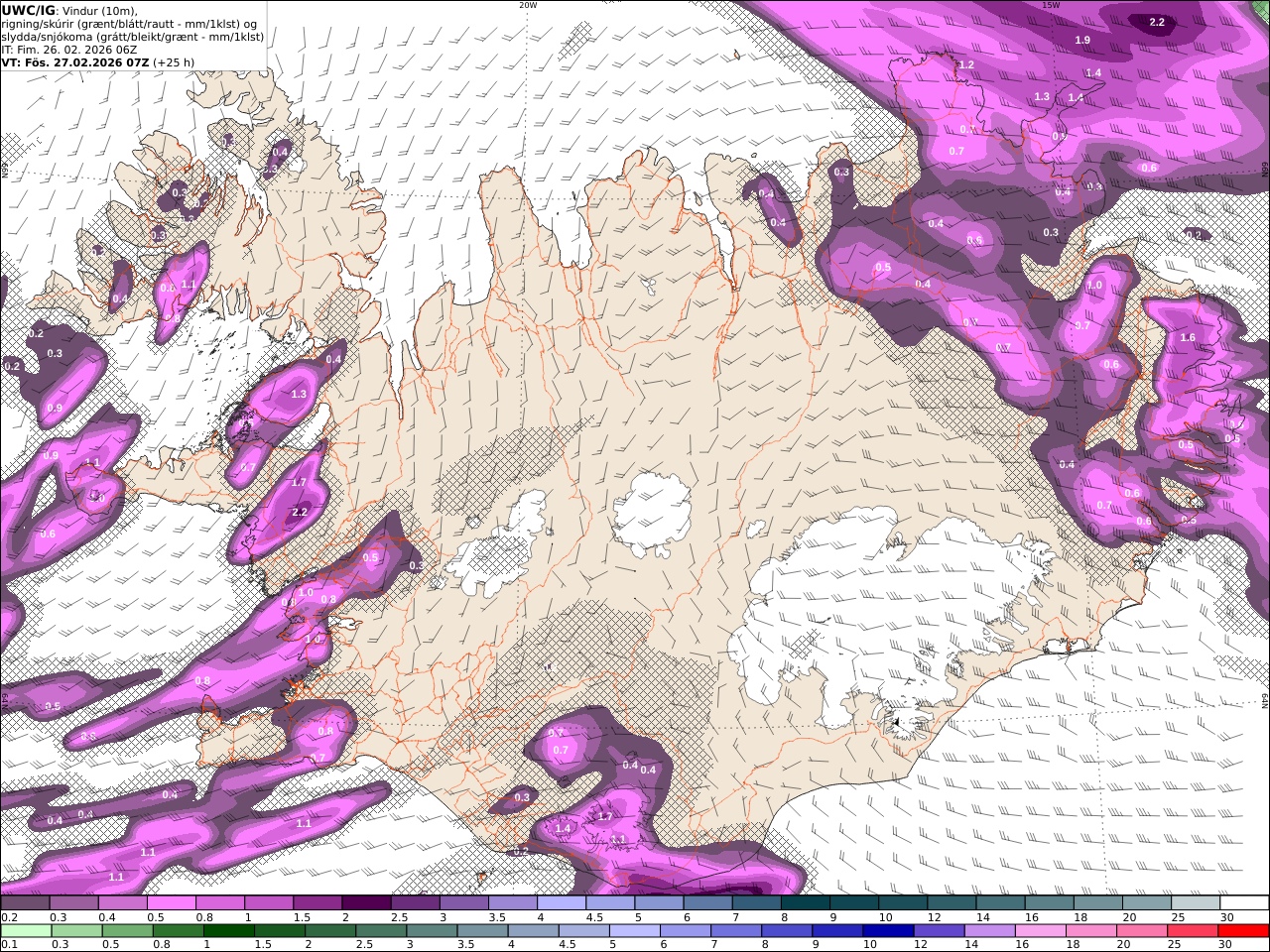Click the lavender swatch between 4 and 4.5, upper legend
This screenshot has height=952, width=1270.
point(562,903)
